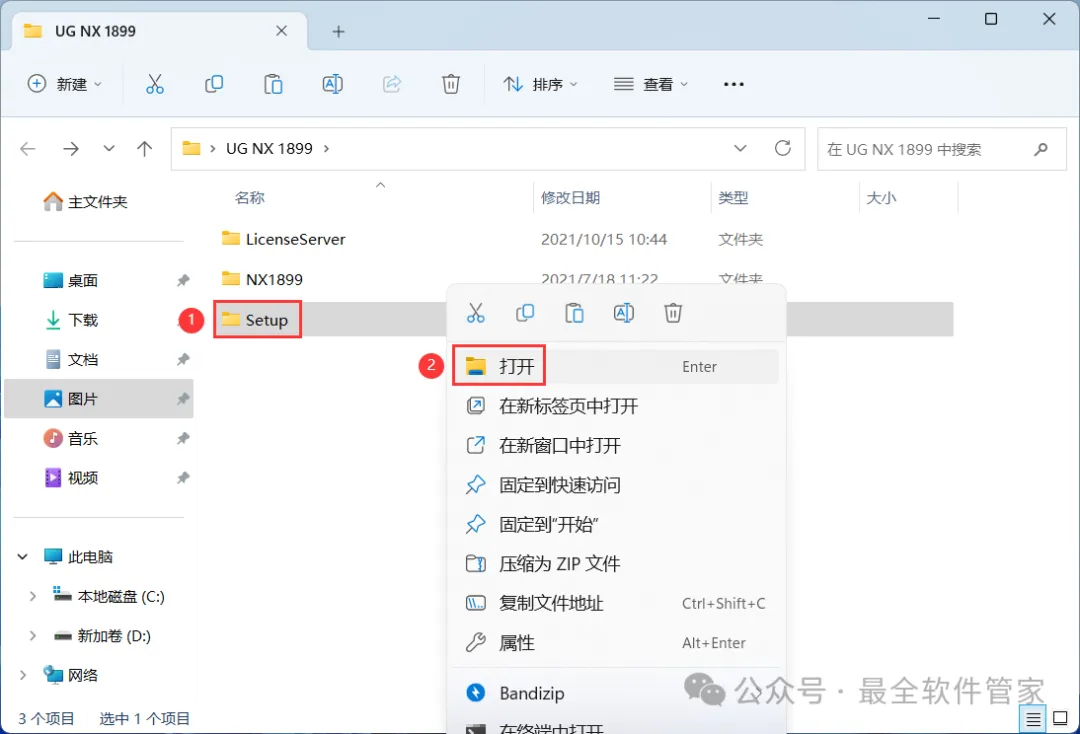This screenshot has height=734, width=1080.
Task: Open the 查看 (View) dropdown
Action: [x=651, y=84]
